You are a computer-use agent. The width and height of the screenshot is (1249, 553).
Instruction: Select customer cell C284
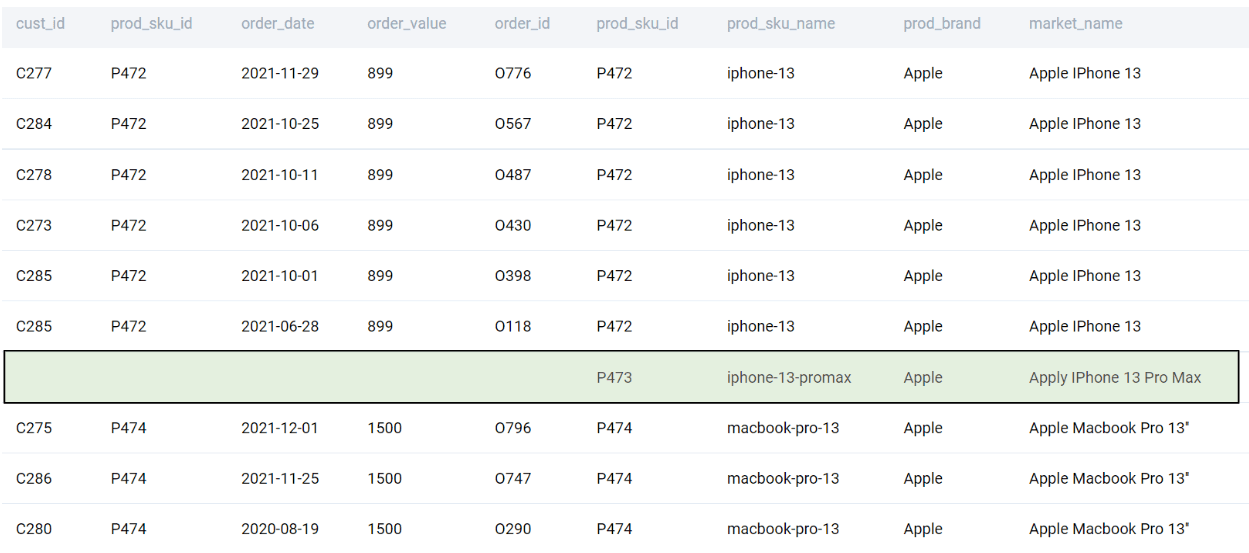[x=34, y=124]
